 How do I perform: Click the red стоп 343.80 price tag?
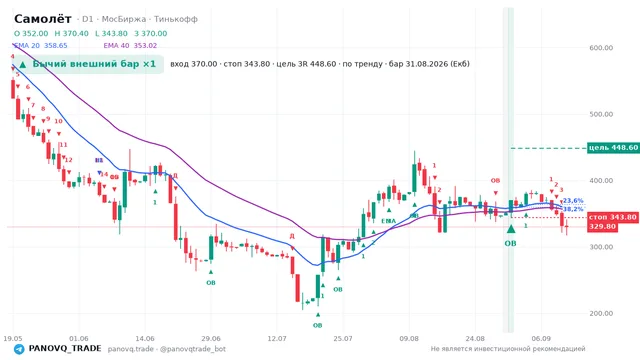(x=613, y=217)
